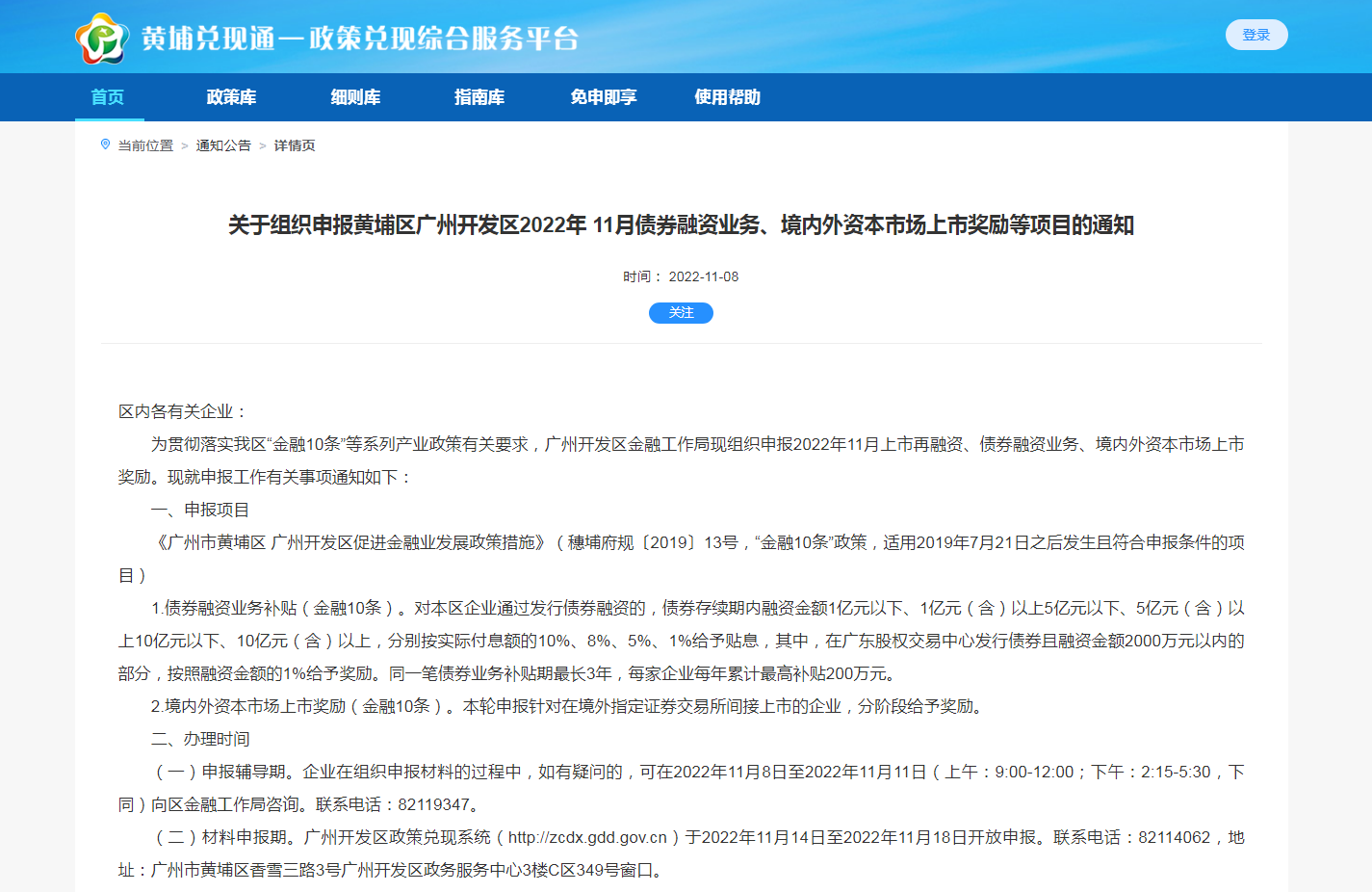Open the 政策库 navigation tab

[x=231, y=97]
